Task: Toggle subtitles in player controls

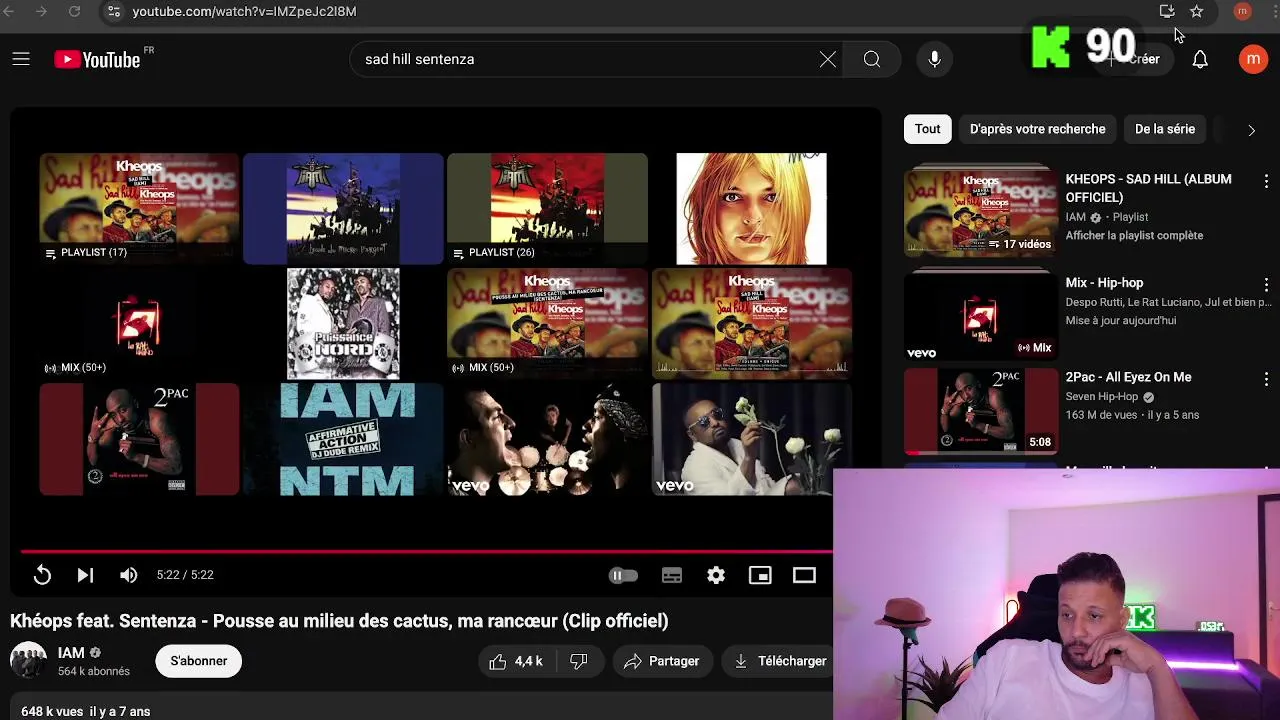Action: tap(672, 575)
